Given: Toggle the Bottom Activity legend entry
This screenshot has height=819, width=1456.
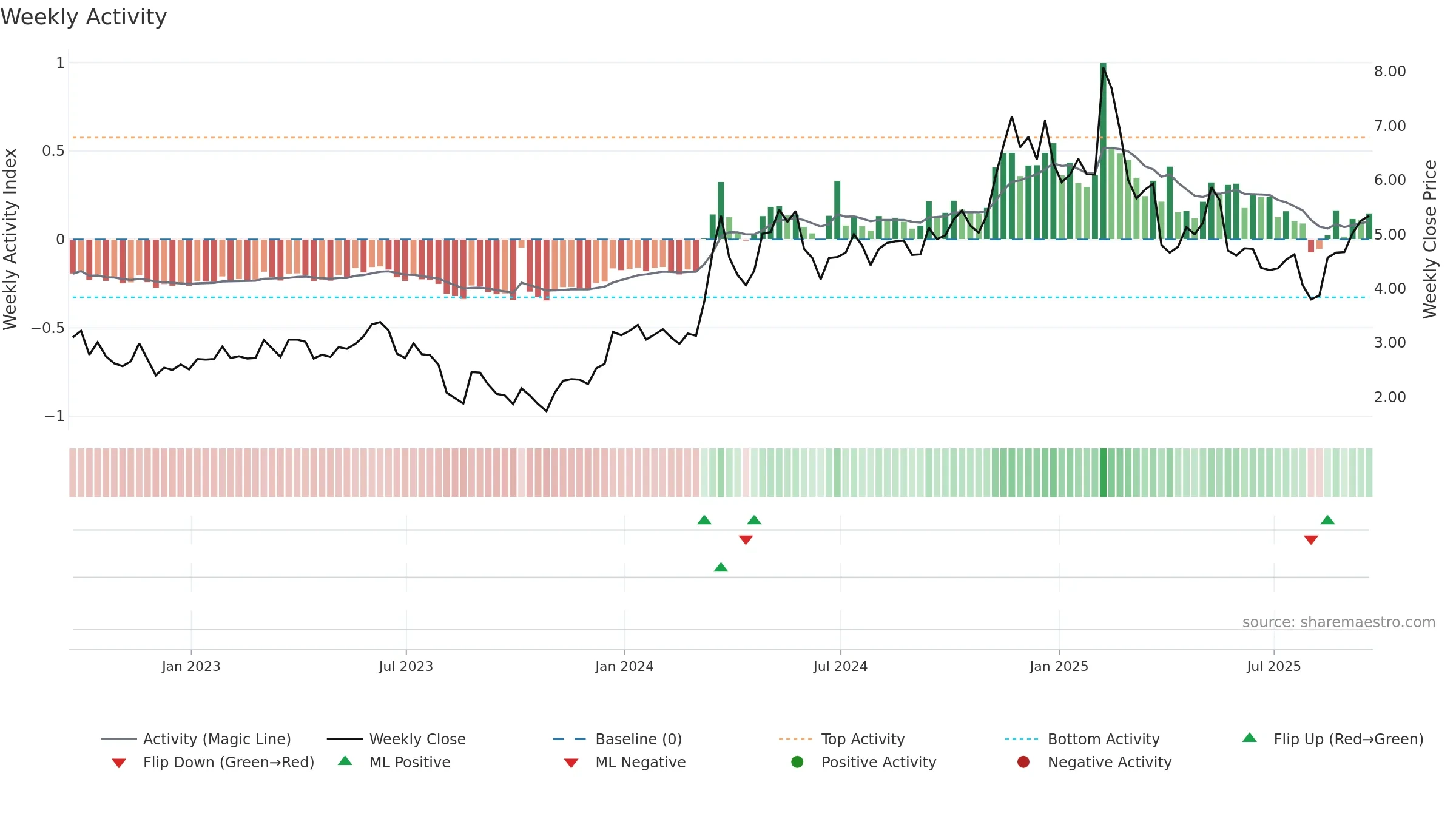Looking at the screenshot, I should (1082, 739).
